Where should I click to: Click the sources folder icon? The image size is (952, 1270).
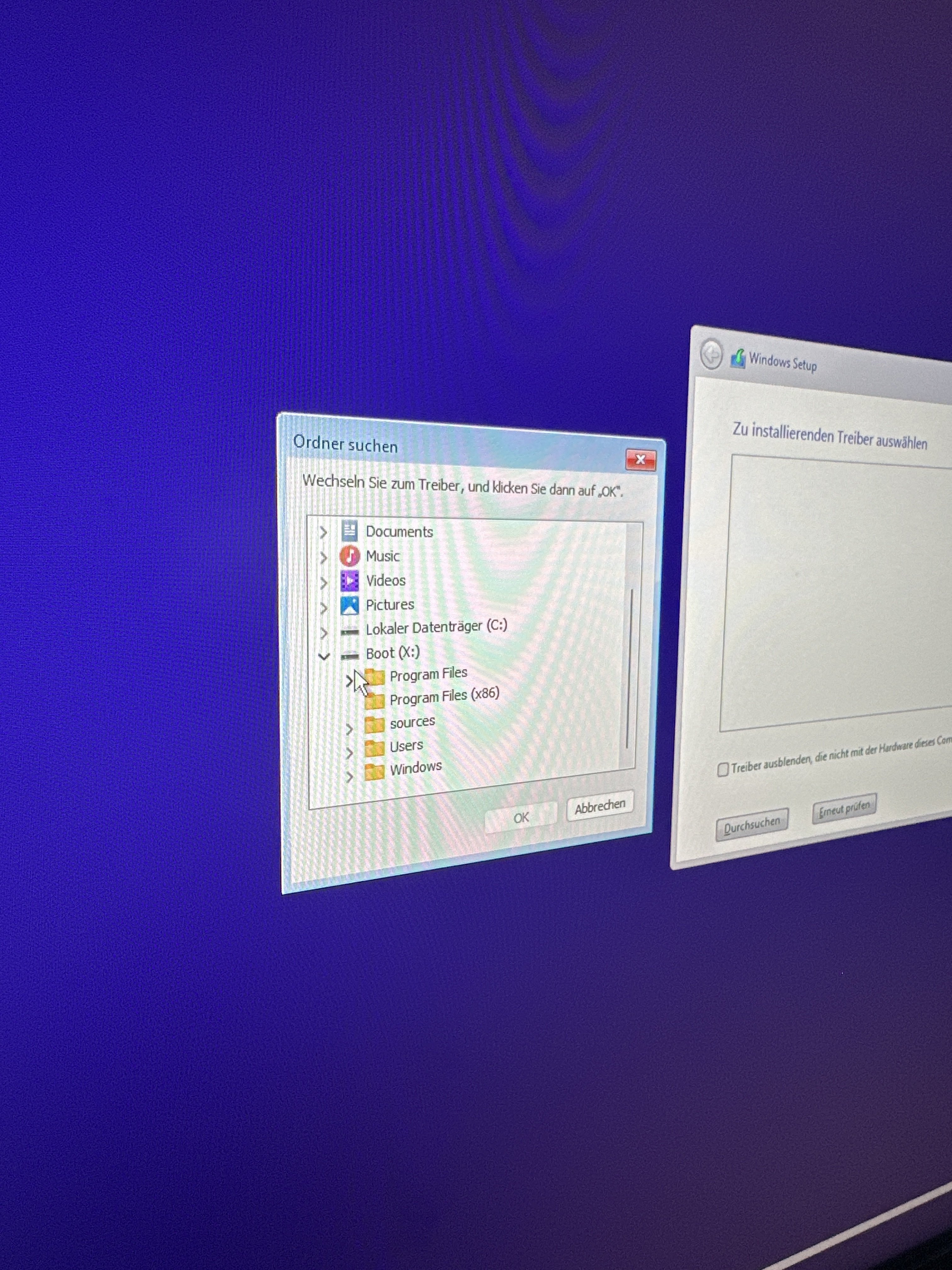[374, 724]
